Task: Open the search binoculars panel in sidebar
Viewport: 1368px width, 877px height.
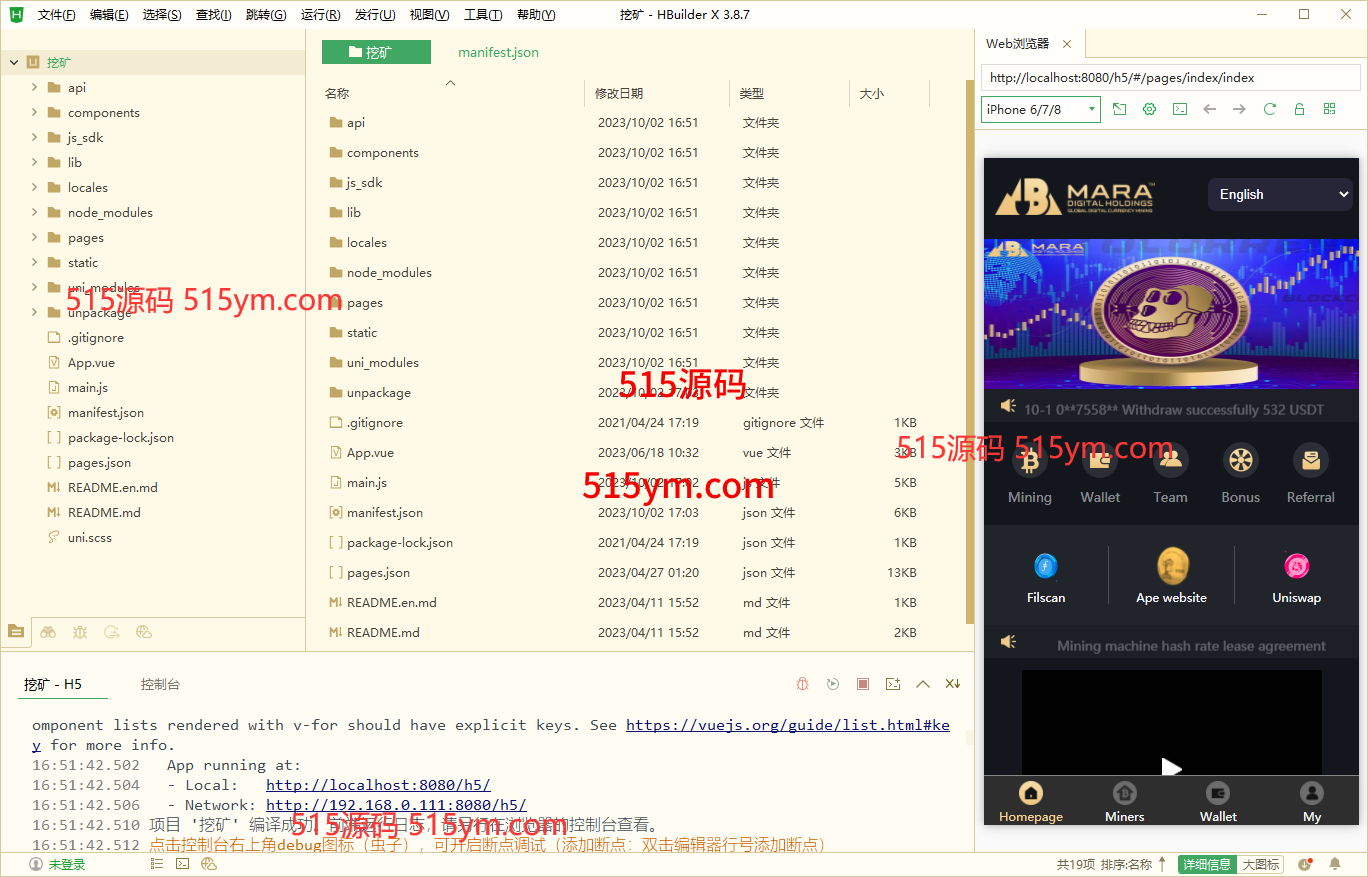Action: tap(48, 632)
